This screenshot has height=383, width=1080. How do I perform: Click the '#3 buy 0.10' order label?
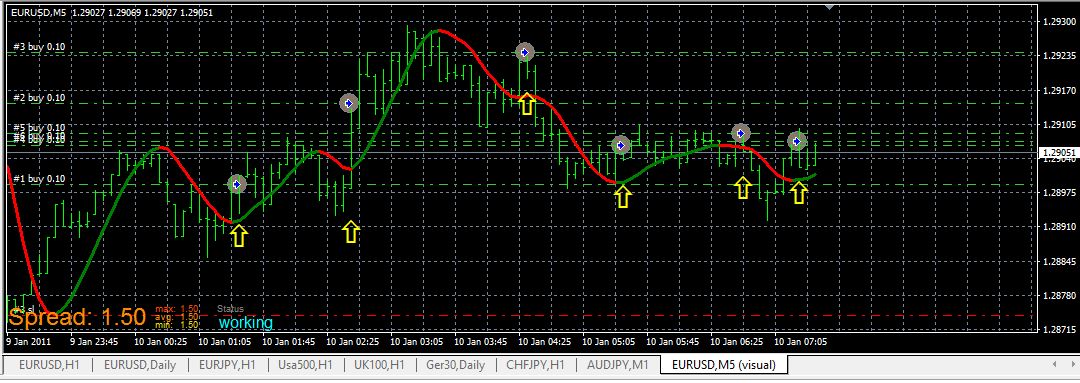39,47
